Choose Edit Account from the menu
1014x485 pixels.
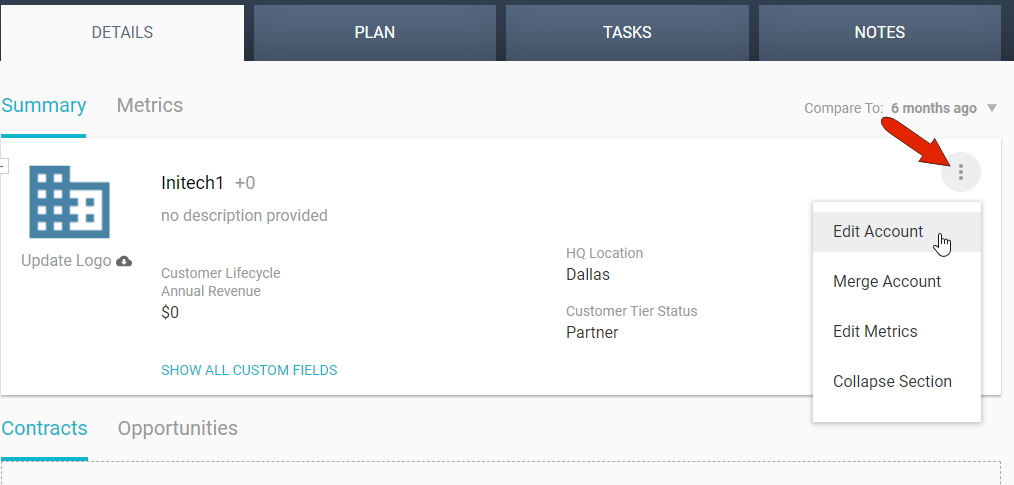pos(878,231)
